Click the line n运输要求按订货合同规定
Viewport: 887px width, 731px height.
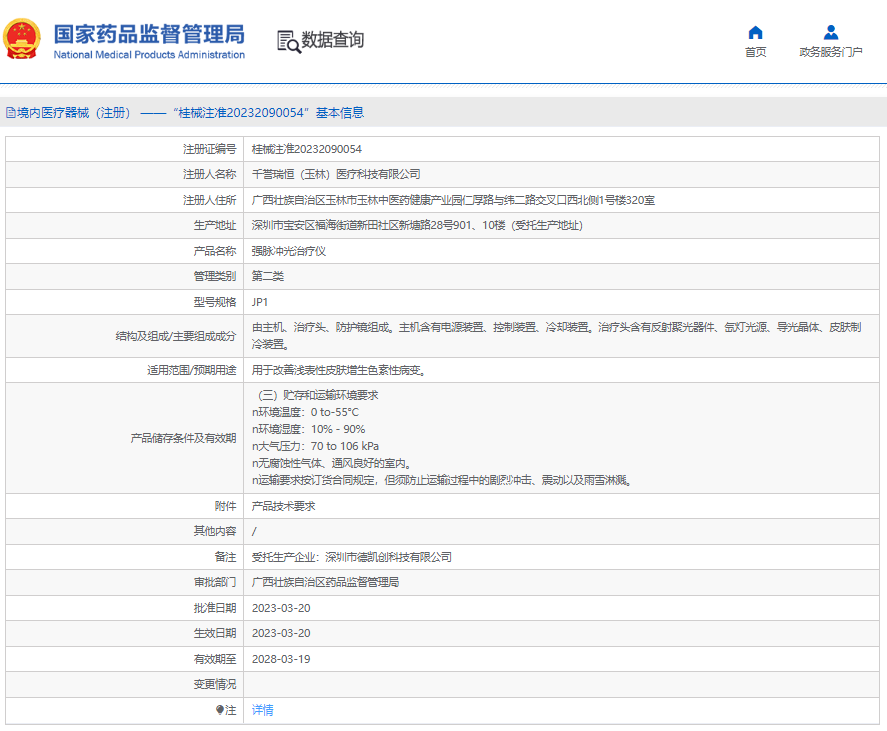[442, 480]
